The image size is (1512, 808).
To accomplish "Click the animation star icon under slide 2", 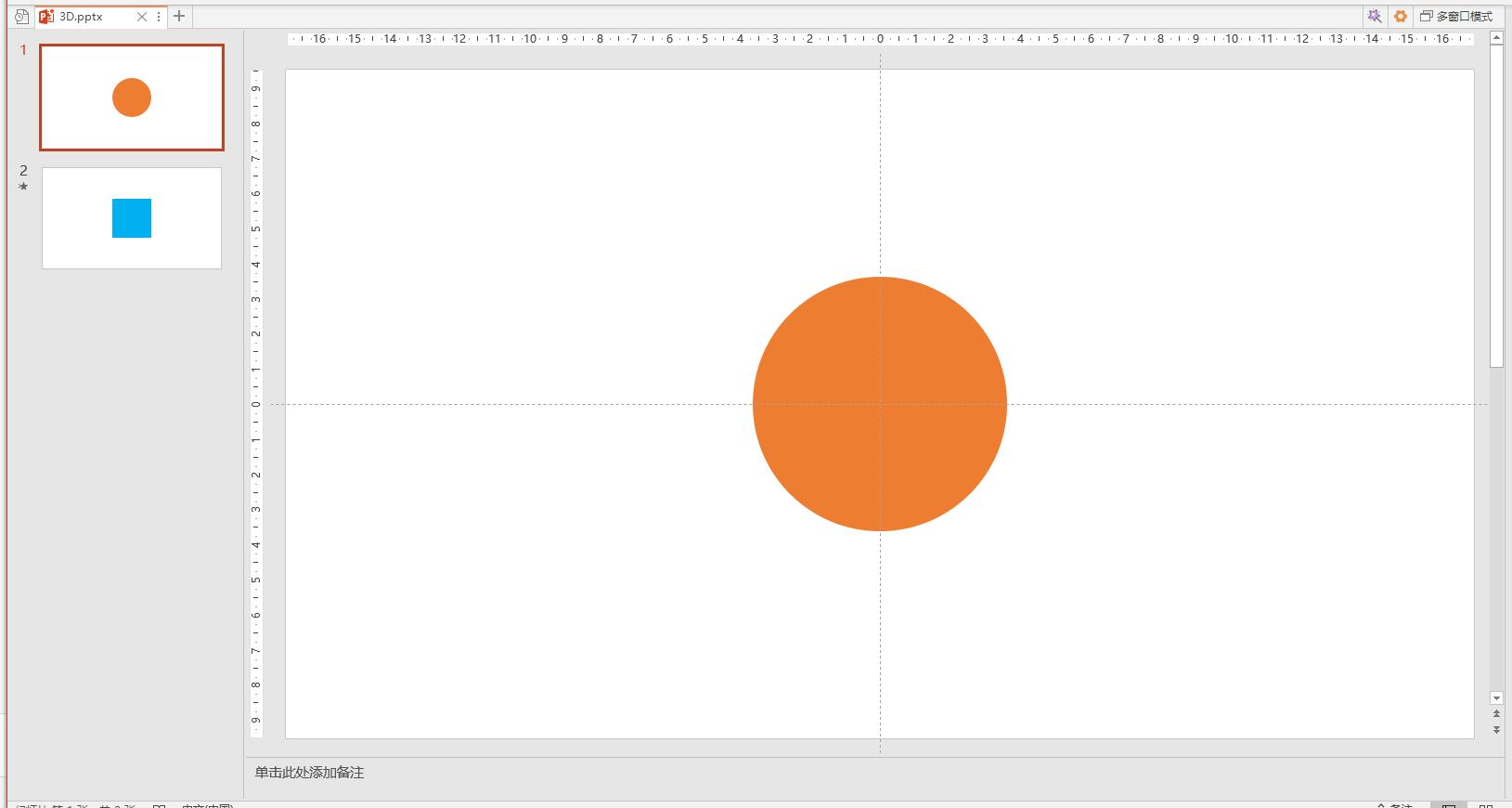I will [23, 187].
